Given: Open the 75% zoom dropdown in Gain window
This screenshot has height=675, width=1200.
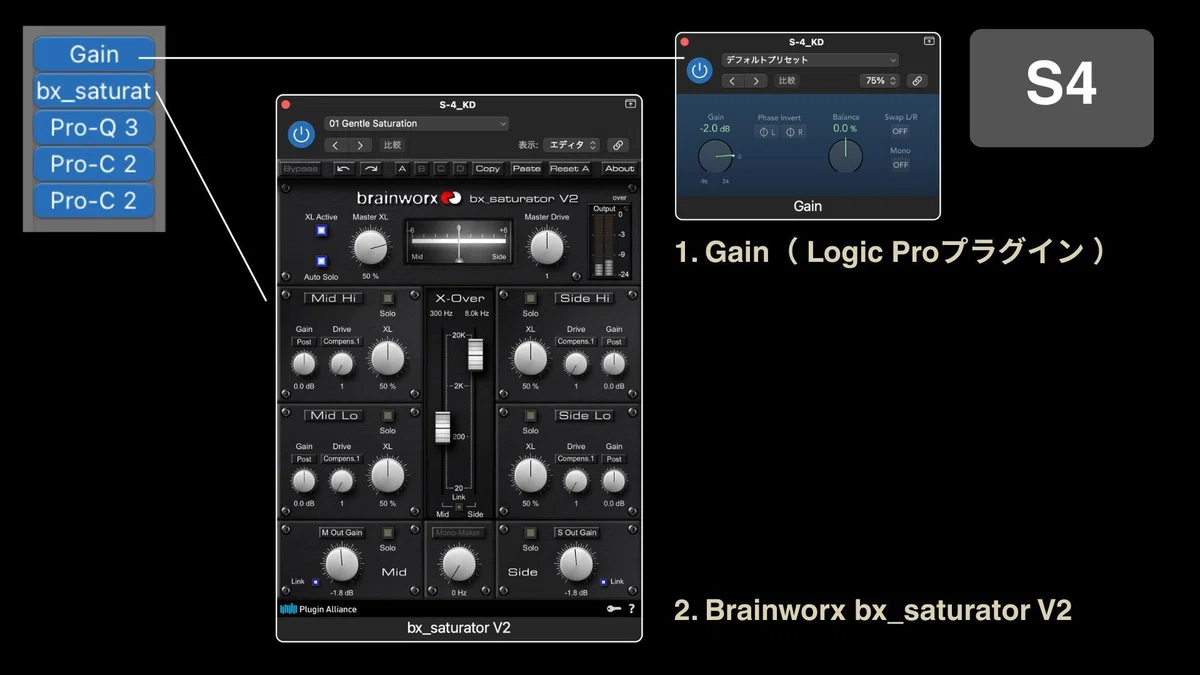Looking at the screenshot, I should [880, 81].
